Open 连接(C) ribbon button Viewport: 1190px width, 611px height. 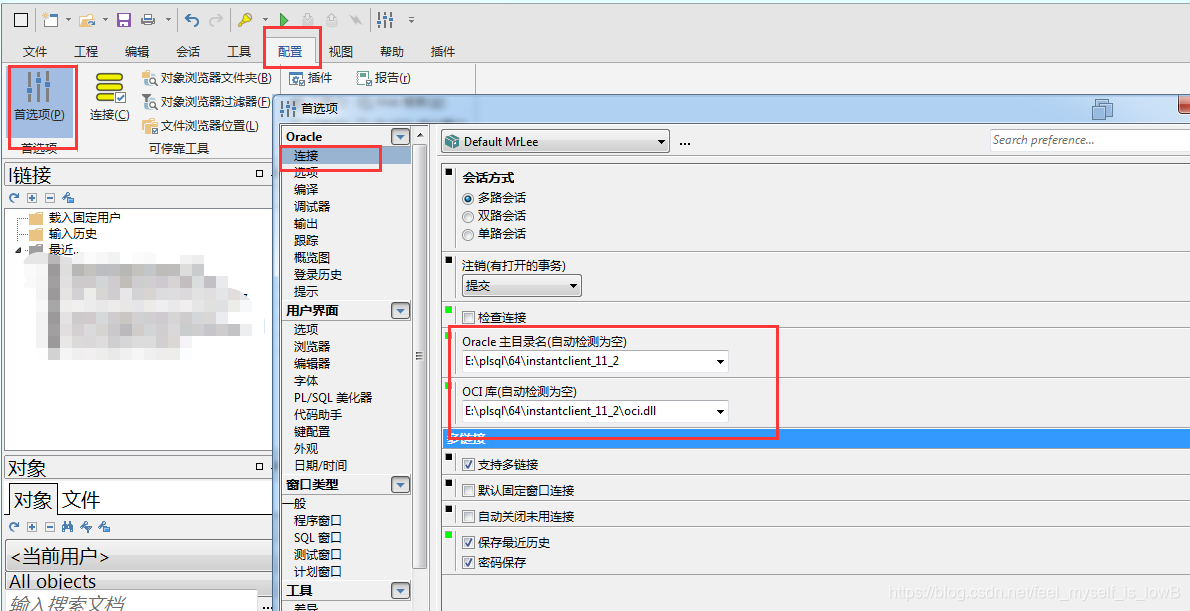click(x=110, y=97)
